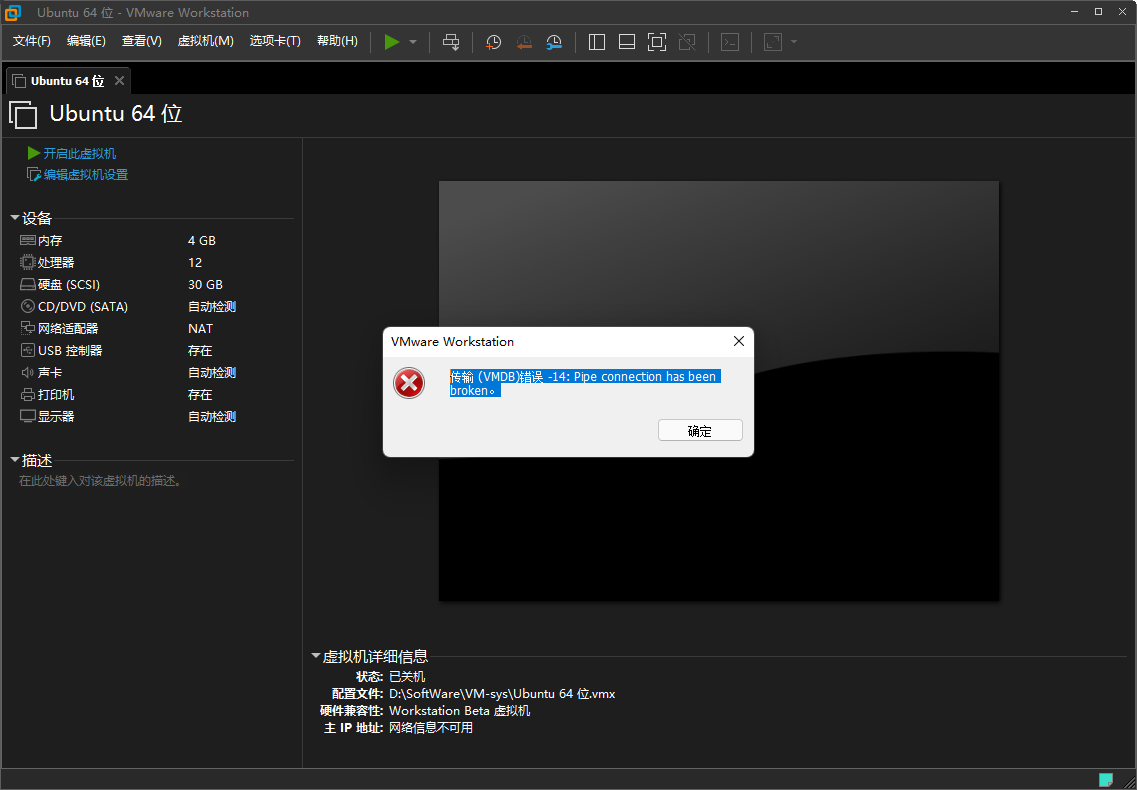Click the Unity mode toolbar icon
Screen dimensions: 1137x790
pos(687,42)
